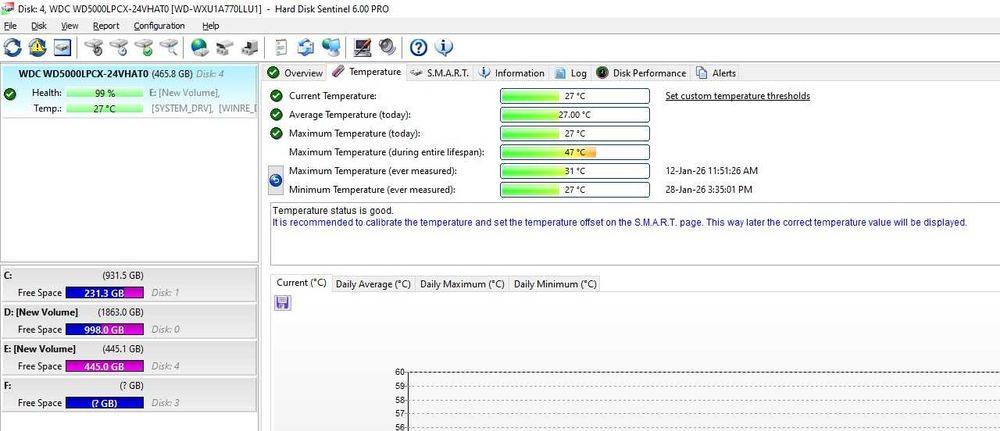
Task: Click the globe with monitor network icon
Action: (x=331, y=47)
